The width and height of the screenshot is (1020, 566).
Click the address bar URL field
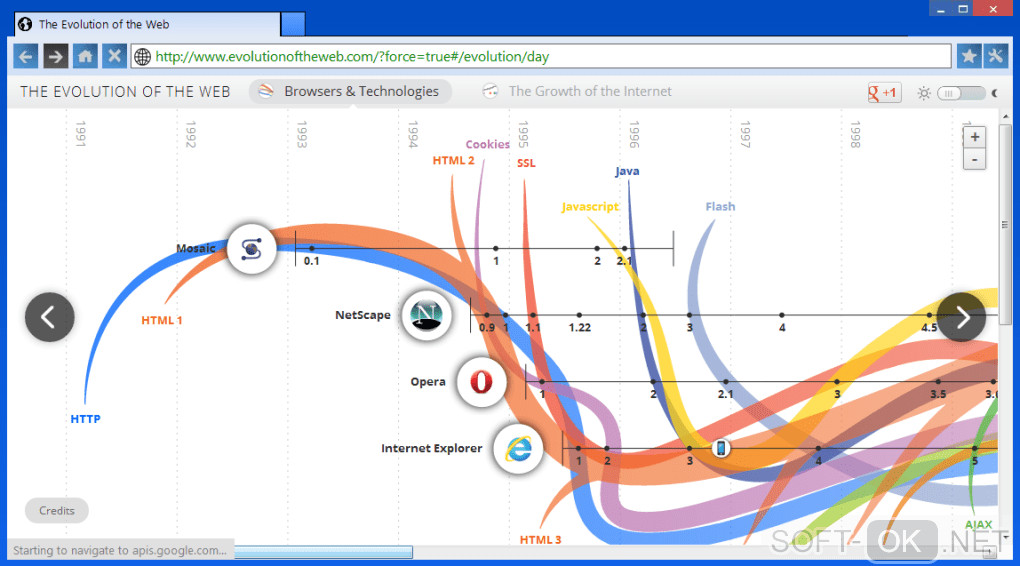pos(541,57)
